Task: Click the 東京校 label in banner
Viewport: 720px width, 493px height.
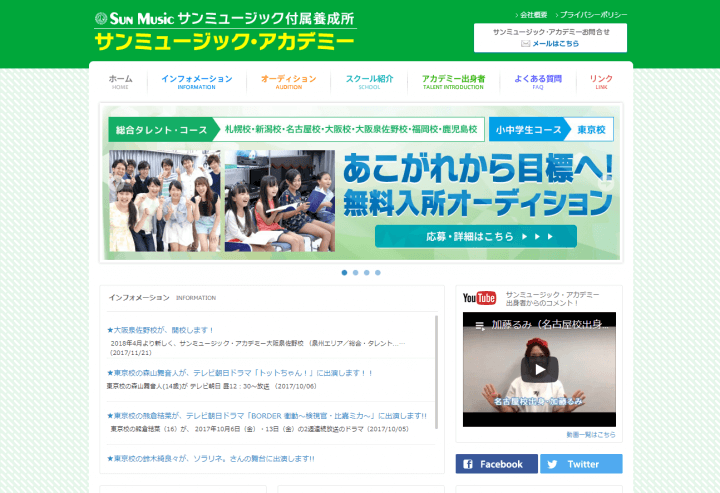Action: [x=591, y=130]
